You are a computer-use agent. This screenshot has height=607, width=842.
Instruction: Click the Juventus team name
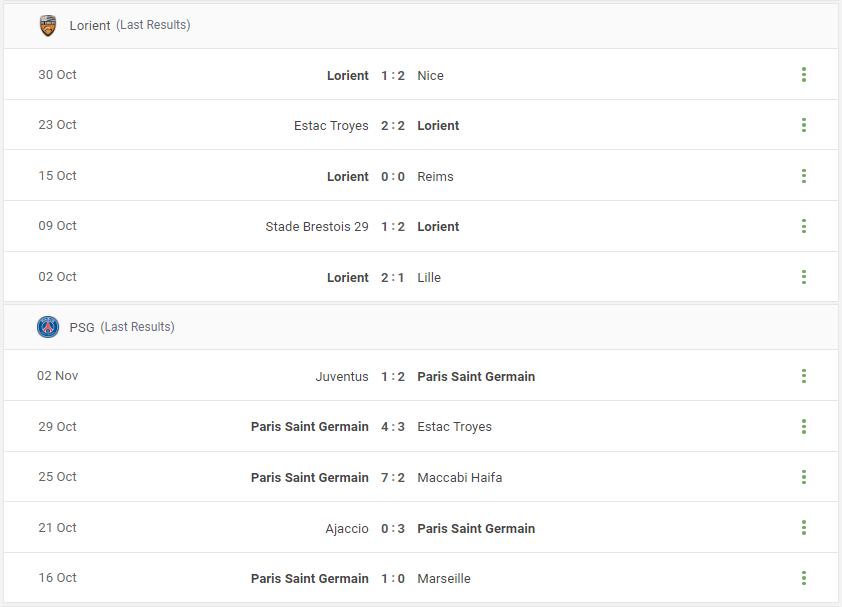pyautogui.click(x=342, y=377)
